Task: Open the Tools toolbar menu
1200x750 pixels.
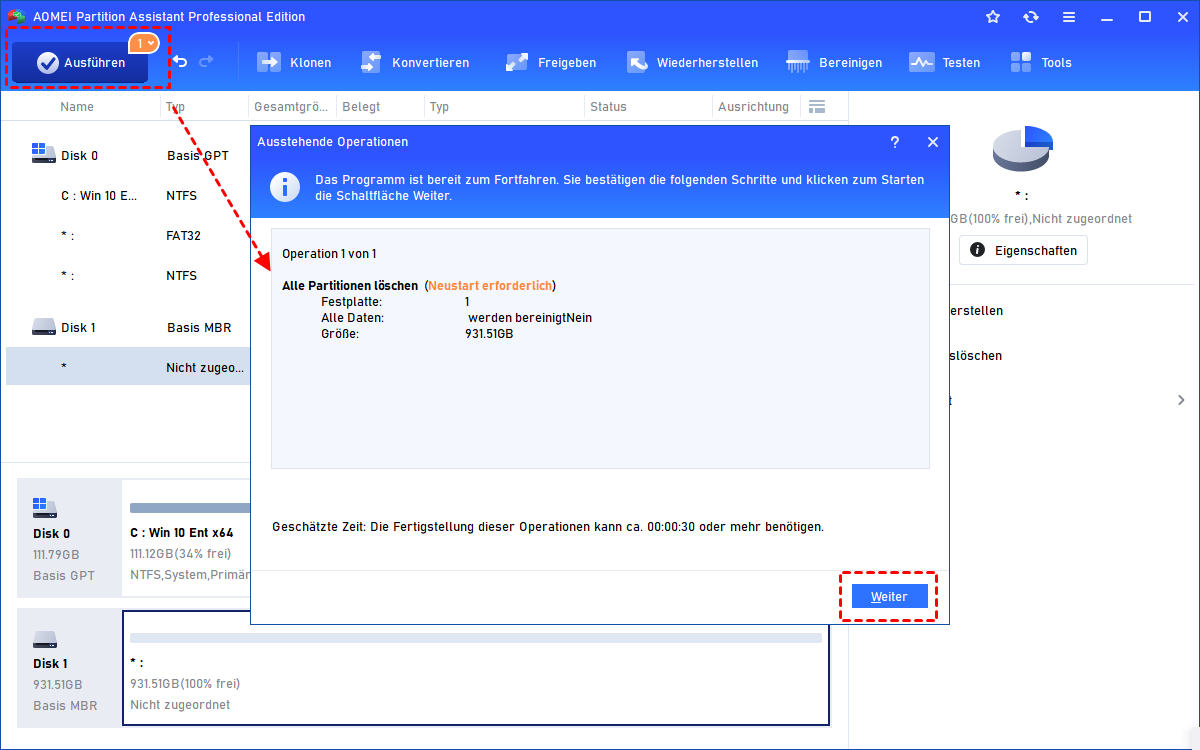Action: pyautogui.click(x=1040, y=62)
